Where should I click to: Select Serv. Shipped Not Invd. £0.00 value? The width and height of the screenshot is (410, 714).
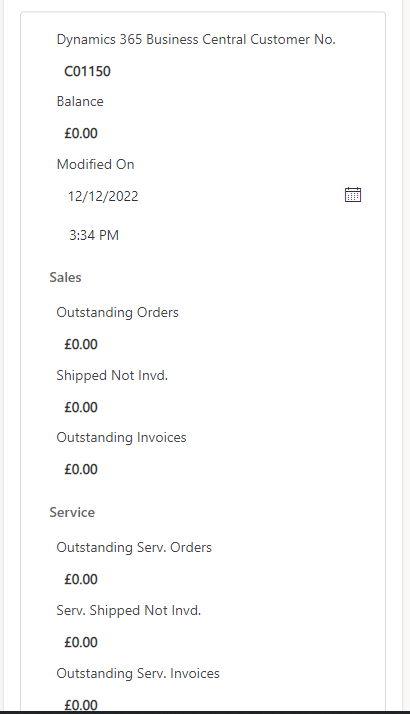(x=81, y=643)
